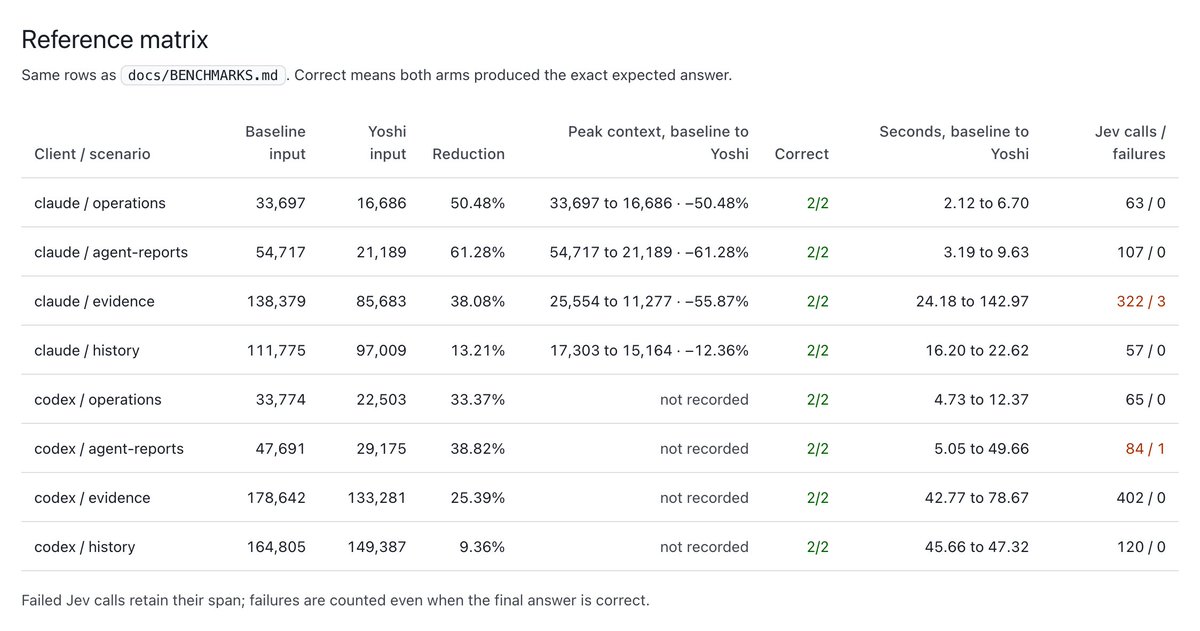1200x631 pixels.
Task: Click the Baseline input column header
Action: (x=275, y=143)
